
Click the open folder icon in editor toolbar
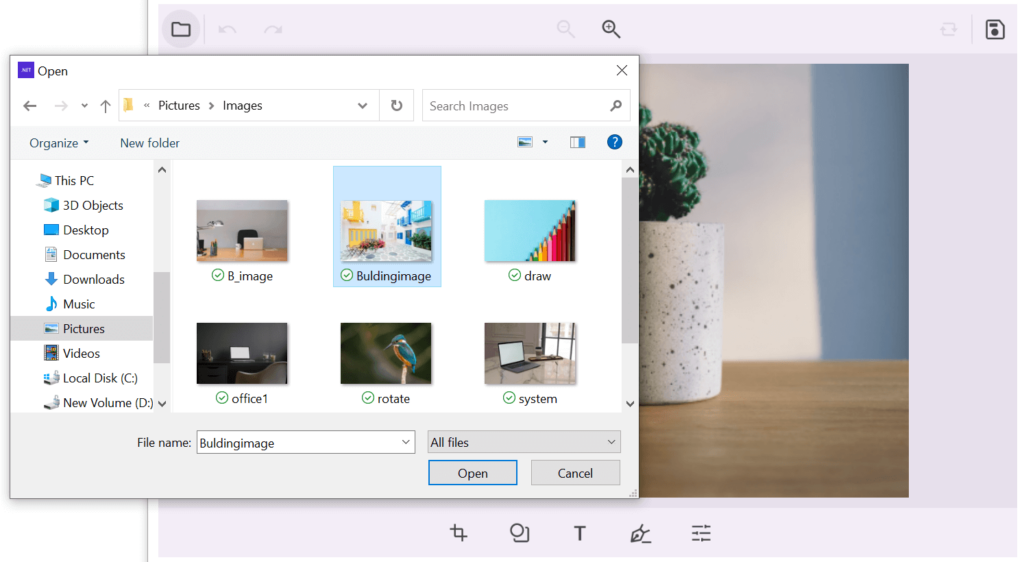181,29
